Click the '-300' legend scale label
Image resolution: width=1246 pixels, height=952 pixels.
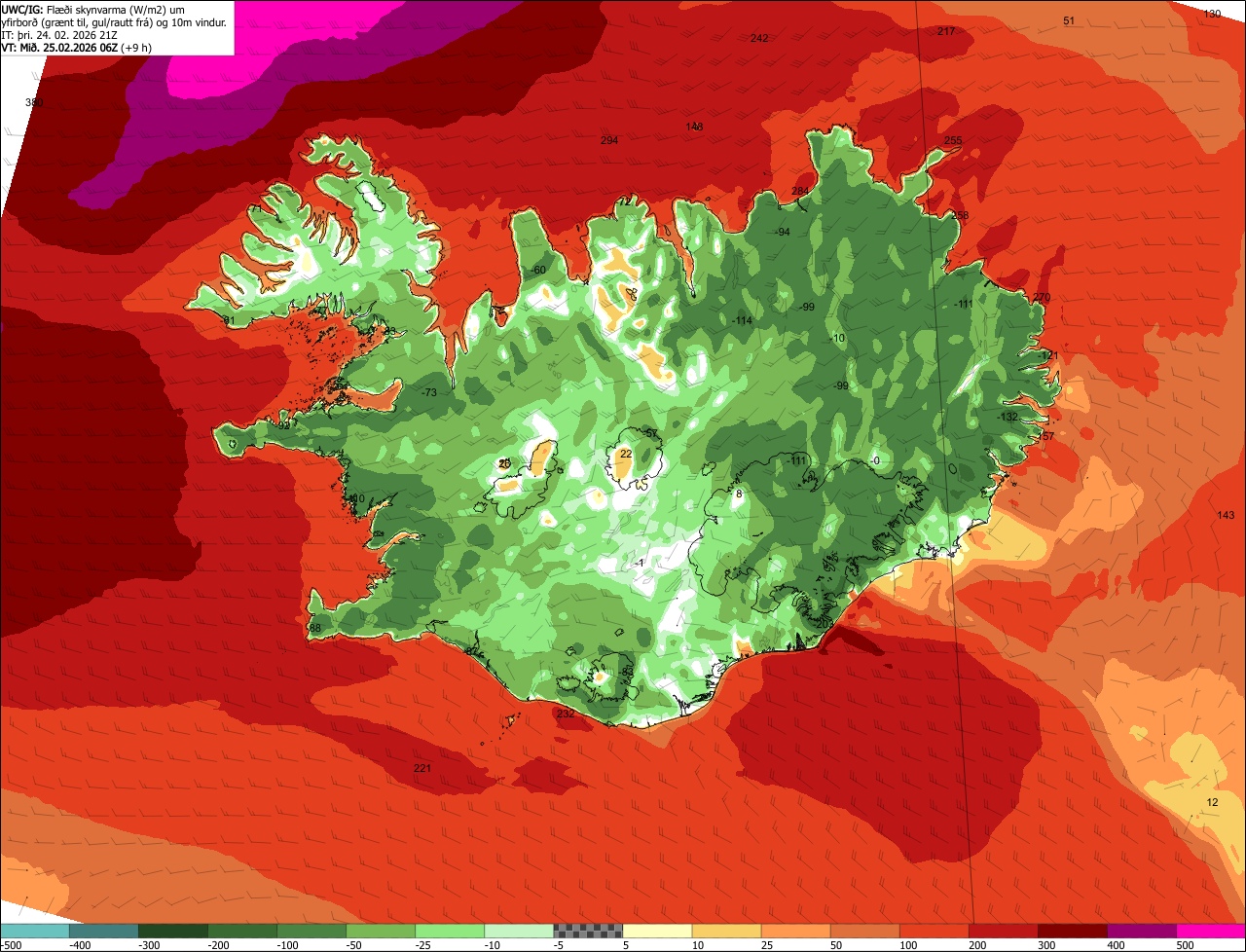click(x=148, y=944)
